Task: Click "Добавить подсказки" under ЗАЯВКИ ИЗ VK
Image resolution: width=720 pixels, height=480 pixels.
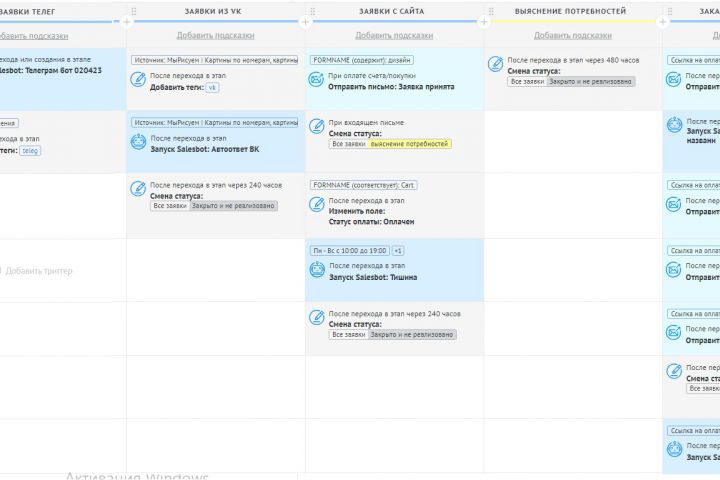Action: coord(215,35)
